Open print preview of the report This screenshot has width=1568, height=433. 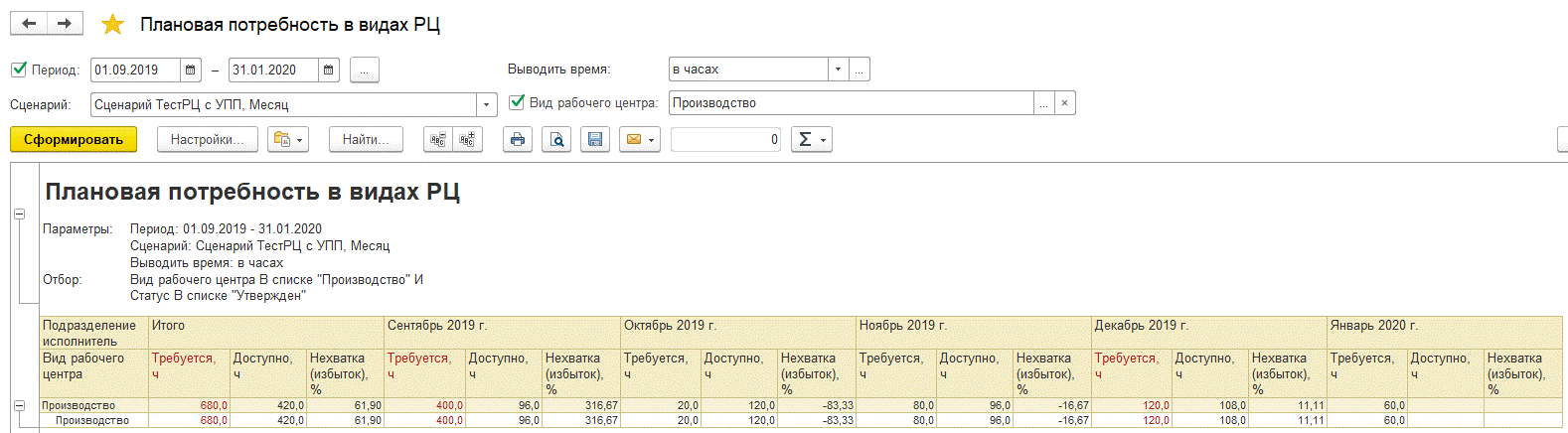tap(556, 140)
